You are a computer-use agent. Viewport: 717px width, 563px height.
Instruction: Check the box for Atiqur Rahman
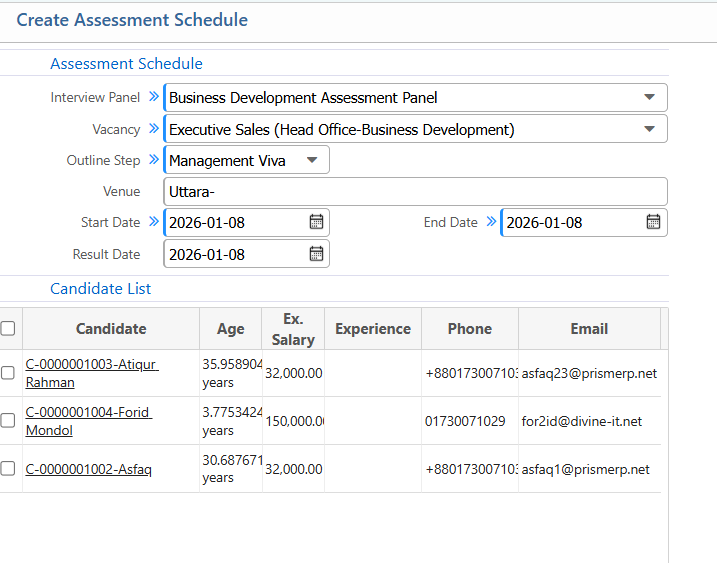[x=8, y=373]
